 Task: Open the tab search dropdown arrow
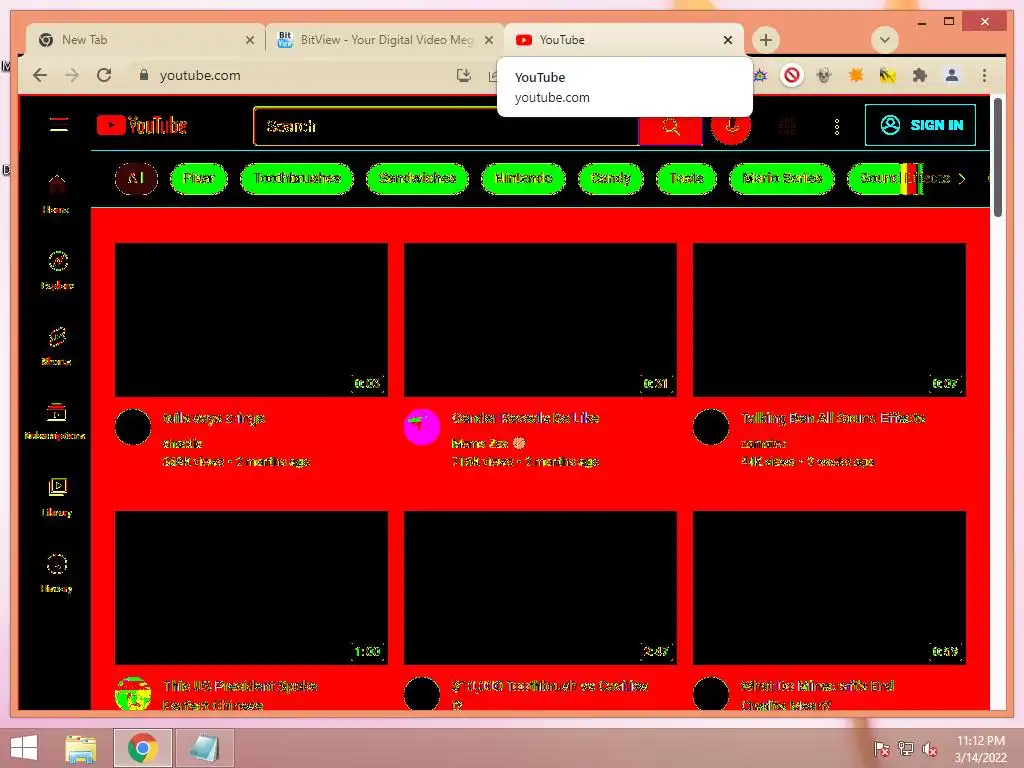coord(885,40)
